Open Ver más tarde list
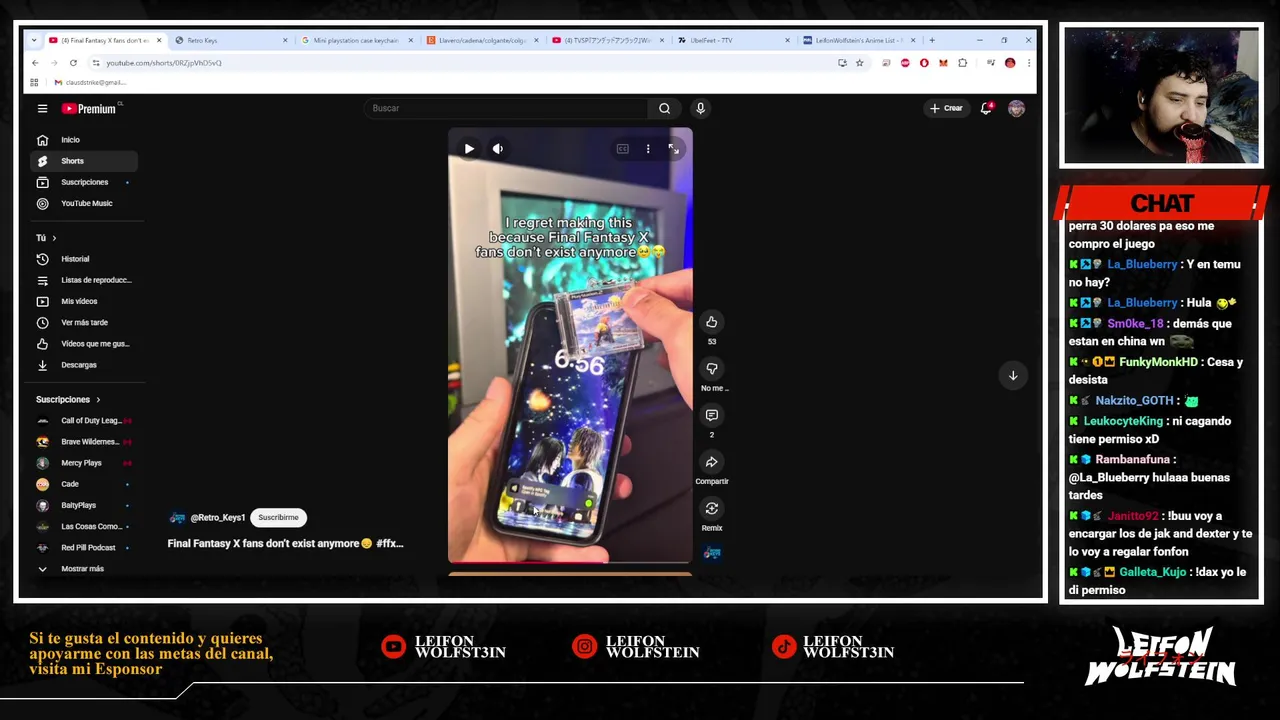 click(84, 322)
